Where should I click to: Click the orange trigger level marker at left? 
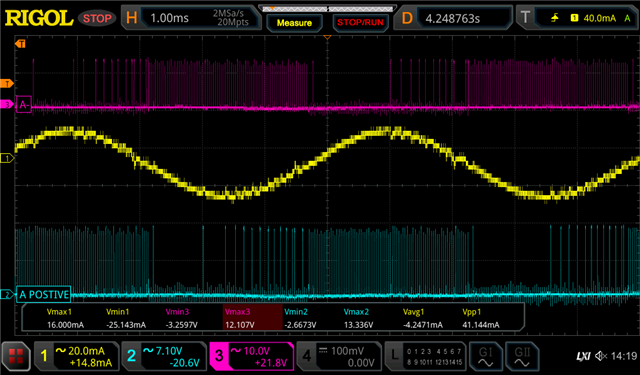point(7,84)
